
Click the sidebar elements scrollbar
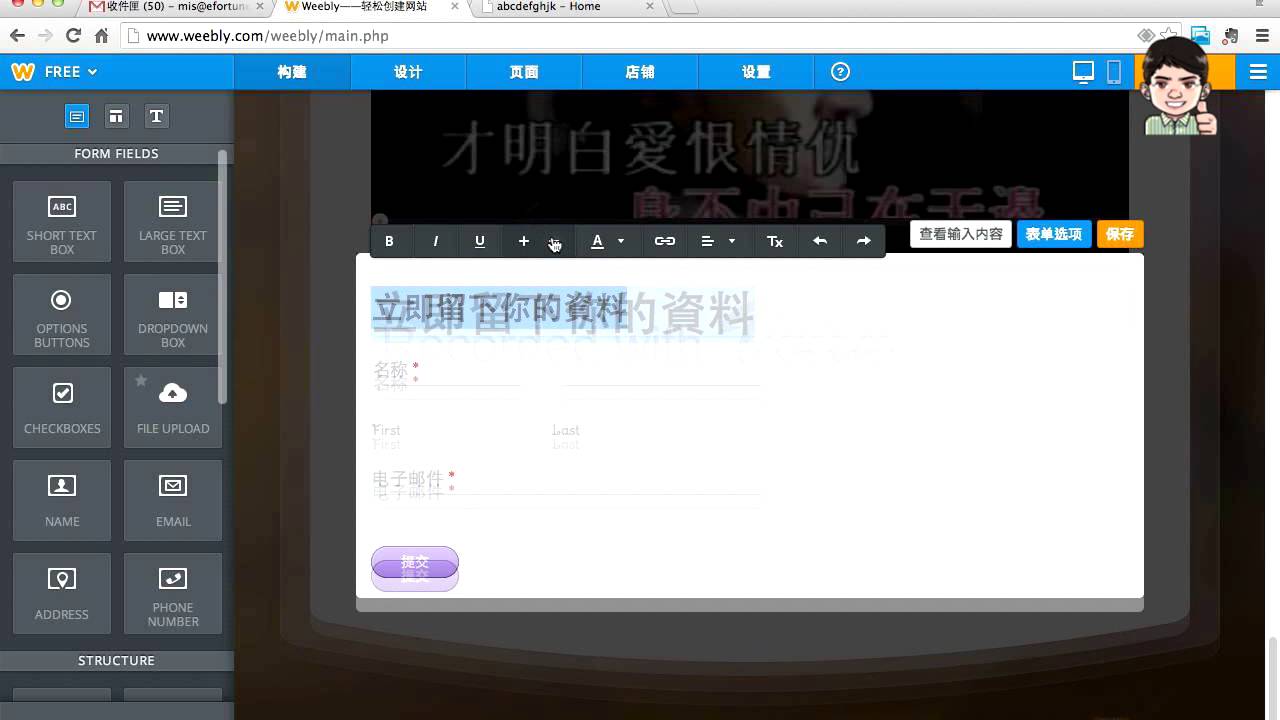(x=223, y=275)
